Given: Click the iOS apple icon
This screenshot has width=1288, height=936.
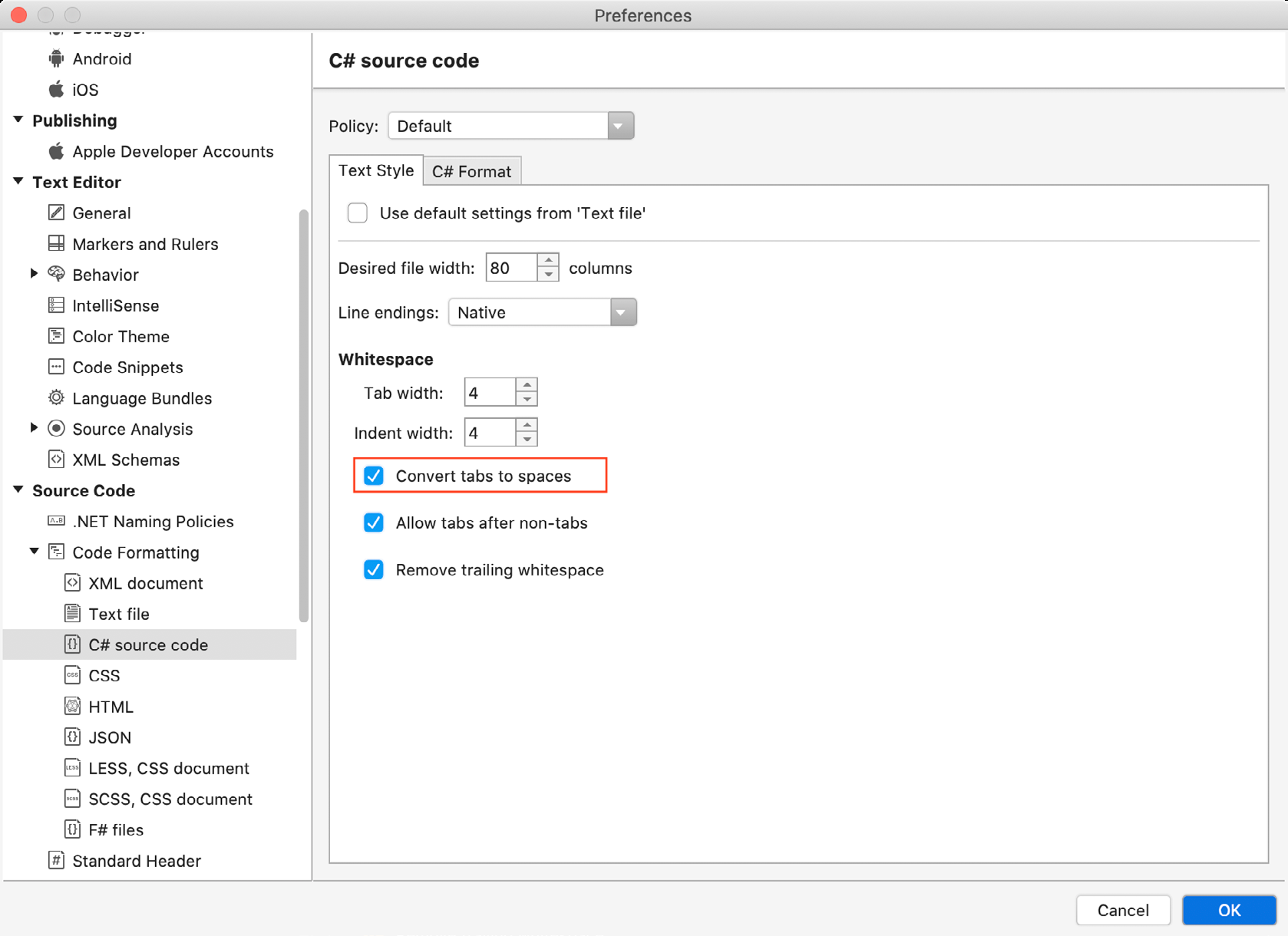Looking at the screenshot, I should (x=56, y=89).
